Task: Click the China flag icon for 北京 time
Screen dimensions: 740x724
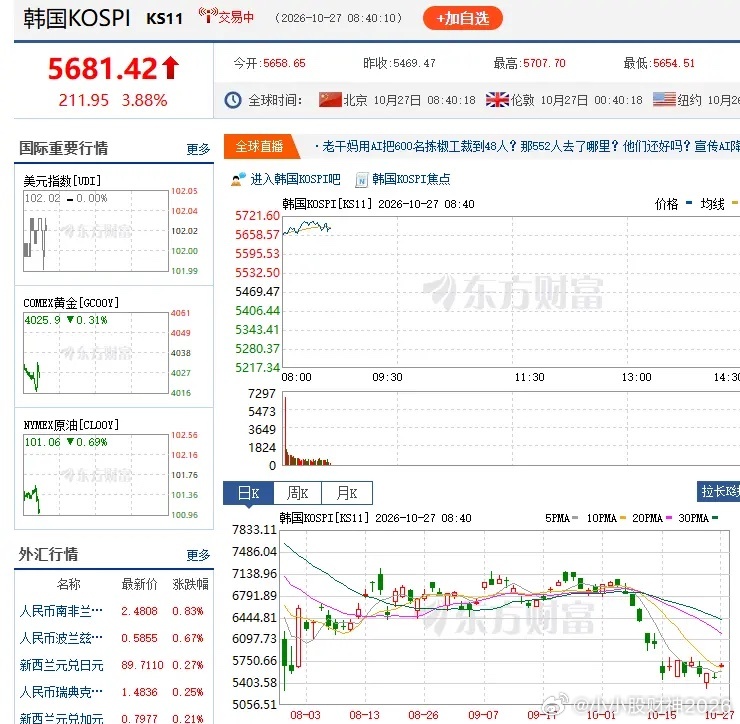Action: pyautogui.click(x=330, y=100)
